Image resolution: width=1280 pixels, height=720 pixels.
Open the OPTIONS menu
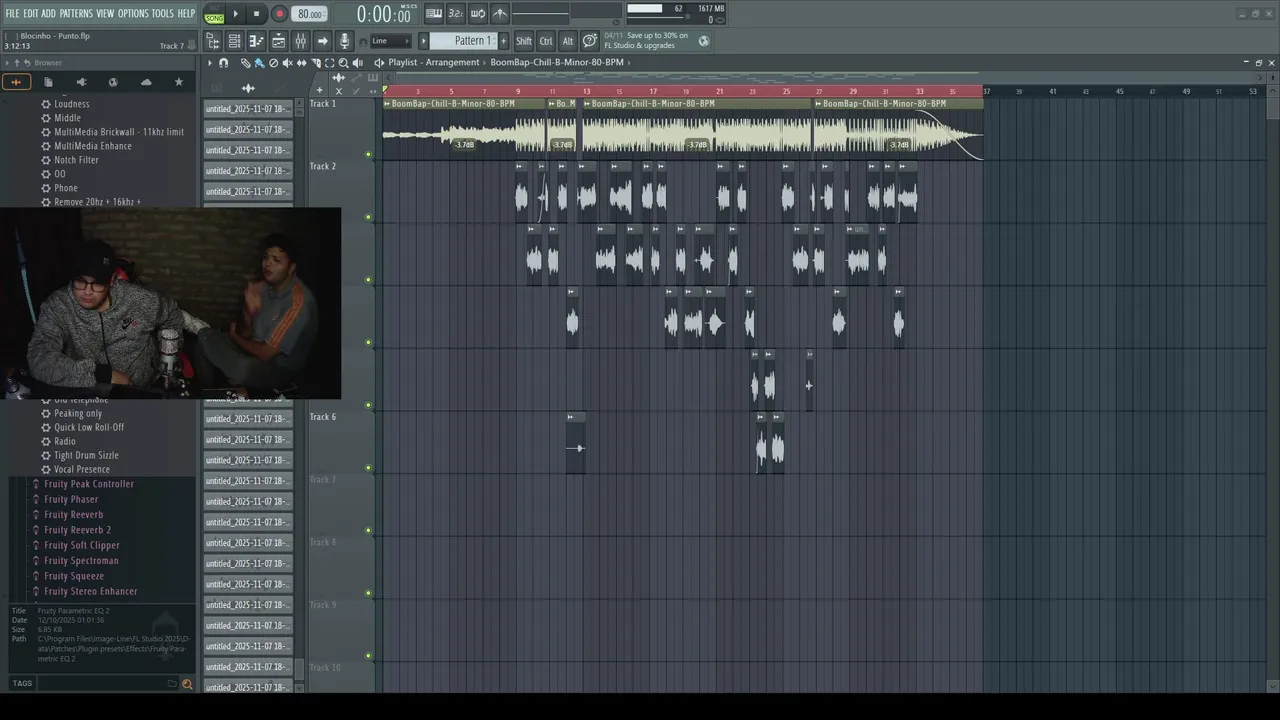(133, 13)
